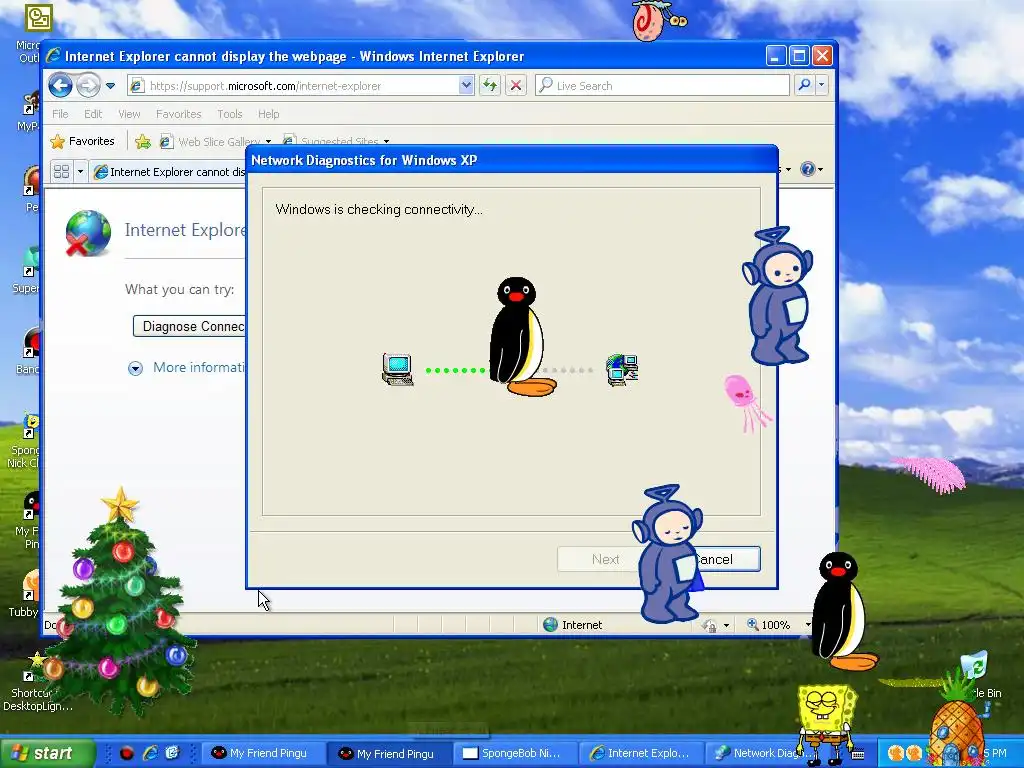This screenshot has height=768, width=1024.
Task: Open the Favorites star button panel
Action: click(x=82, y=141)
